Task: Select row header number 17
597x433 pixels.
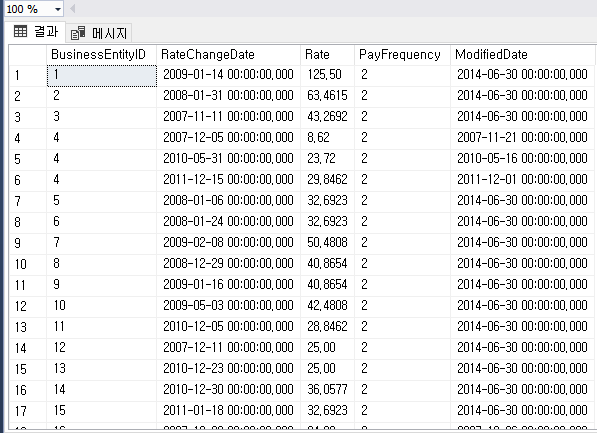Action: pyautogui.click(x=28, y=411)
